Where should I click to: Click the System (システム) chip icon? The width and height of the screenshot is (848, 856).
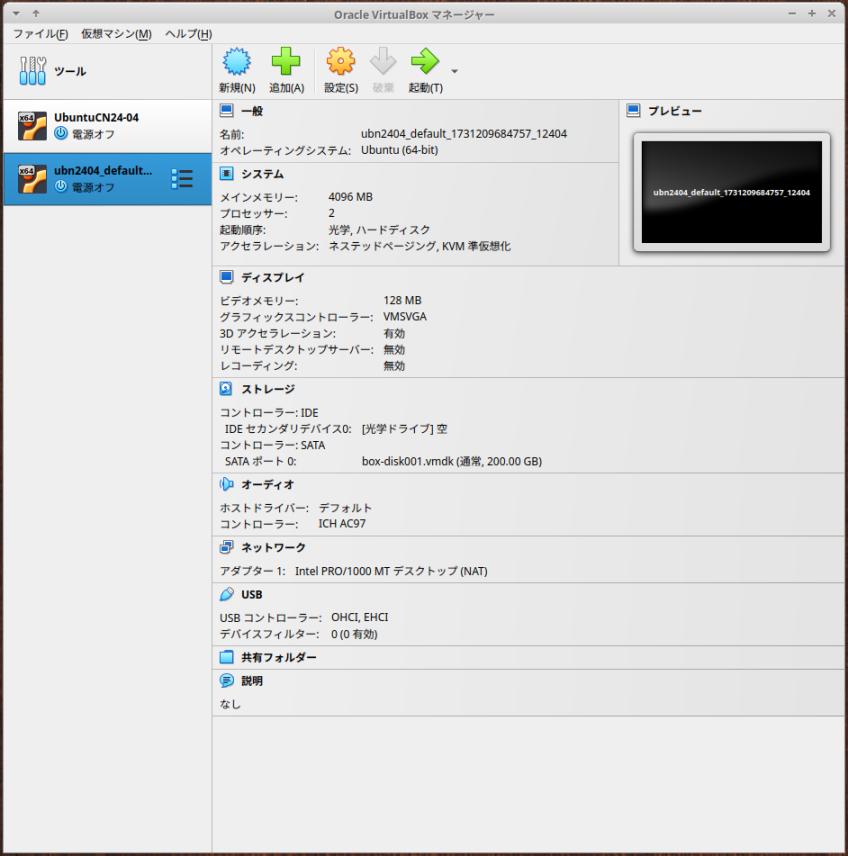coord(227,174)
